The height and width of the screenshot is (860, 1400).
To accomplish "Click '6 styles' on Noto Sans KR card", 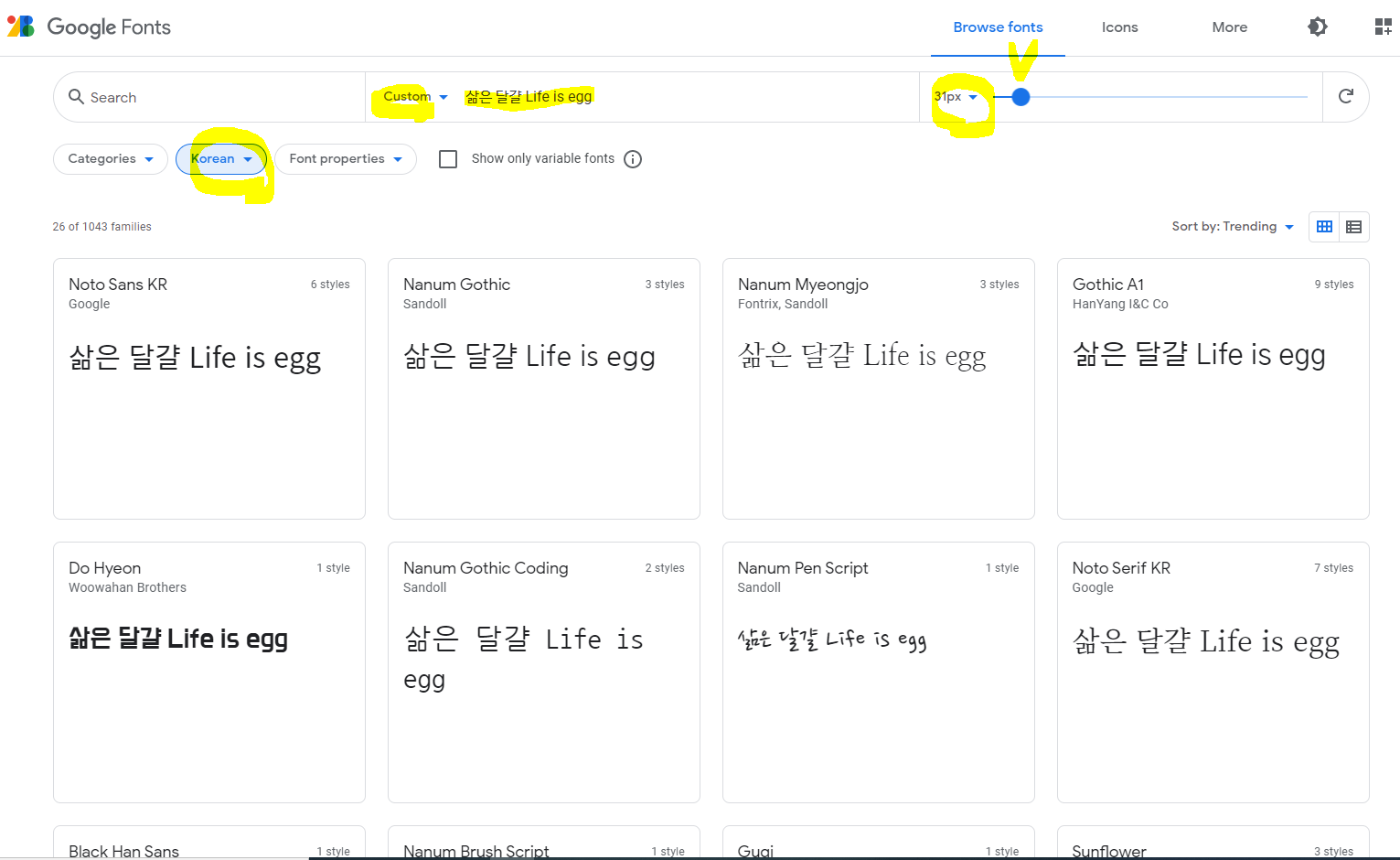I will click(330, 285).
